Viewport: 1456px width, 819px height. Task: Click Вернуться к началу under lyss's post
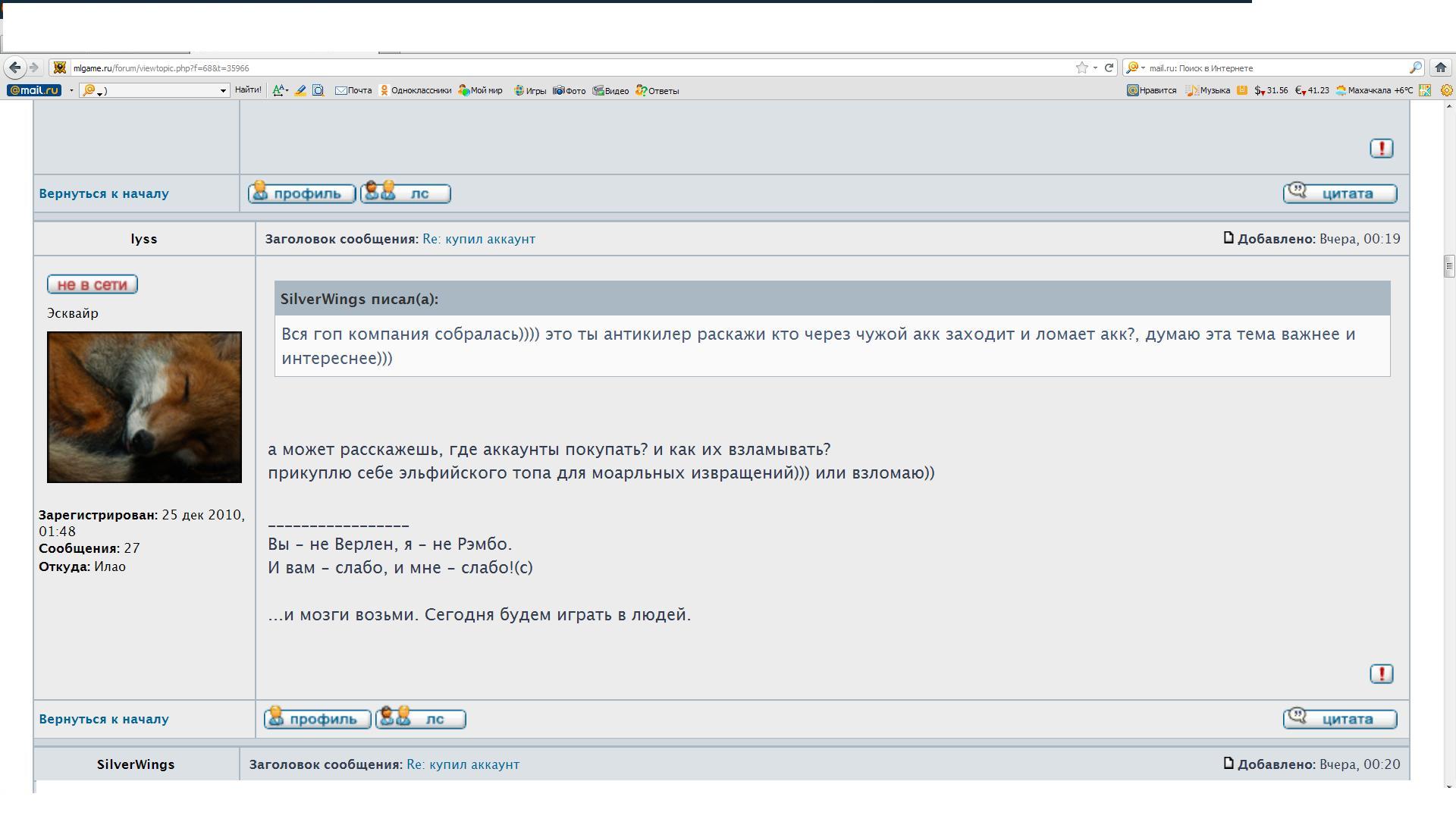coord(104,719)
